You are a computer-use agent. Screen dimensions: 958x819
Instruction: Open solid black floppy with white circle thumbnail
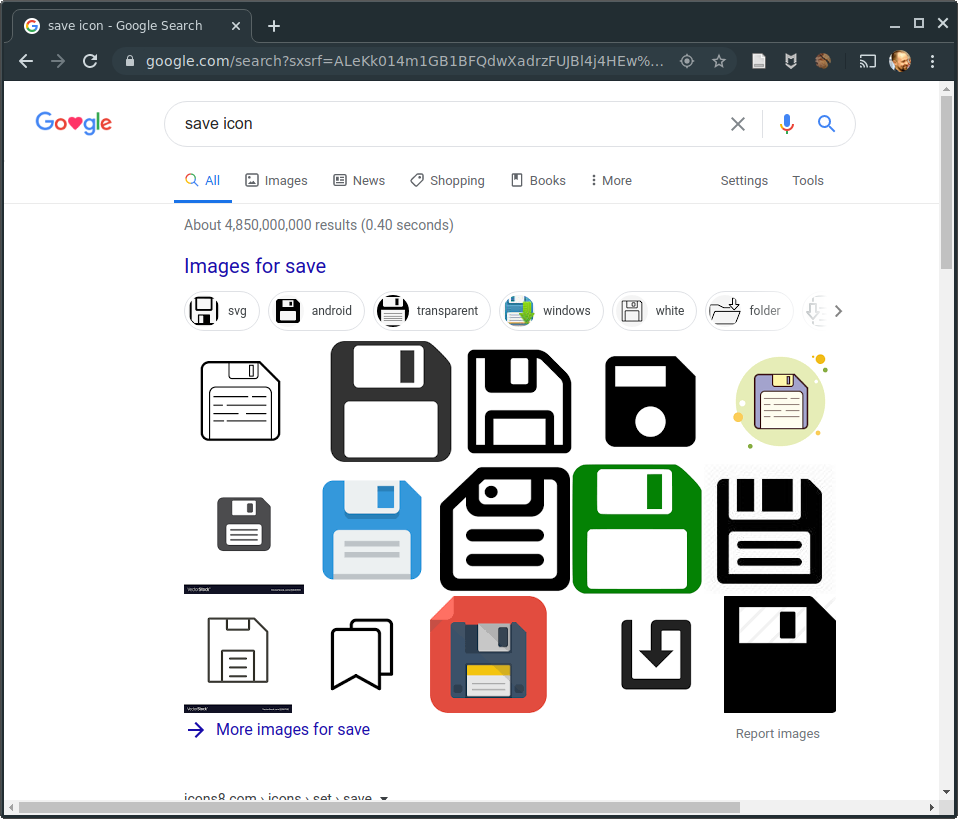pos(650,402)
